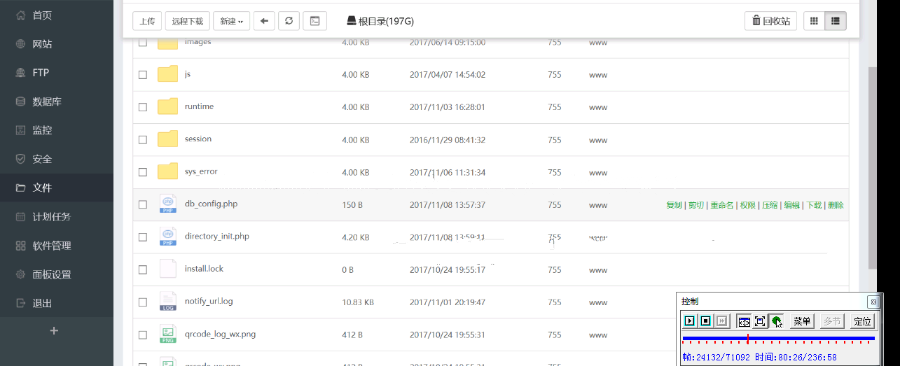The height and width of the screenshot is (366, 900).
Task: Tick the db_config.php checkbox
Action: pyautogui.click(x=143, y=204)
